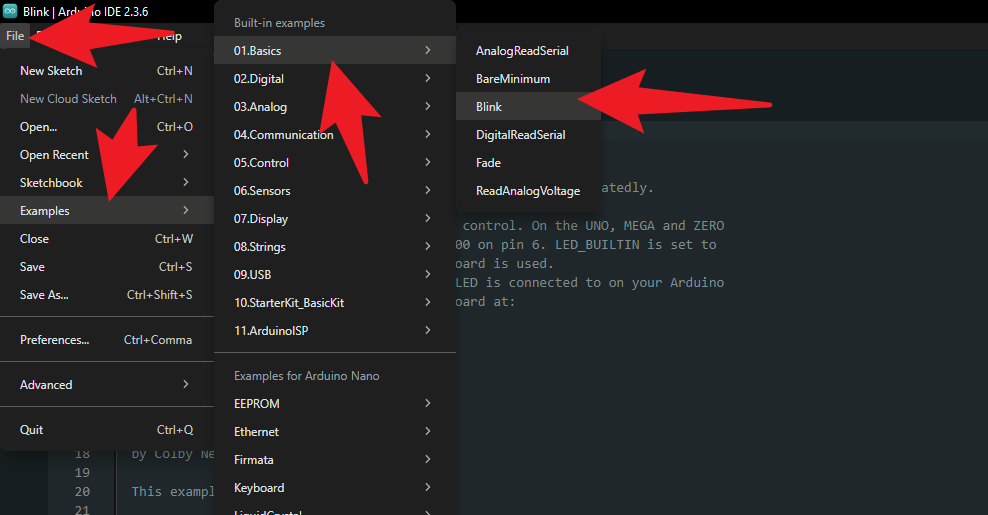The width and height of the screenshot is (988, 515).
Task: Expand the Open Recent submenu
Action: tap(106, 154)
